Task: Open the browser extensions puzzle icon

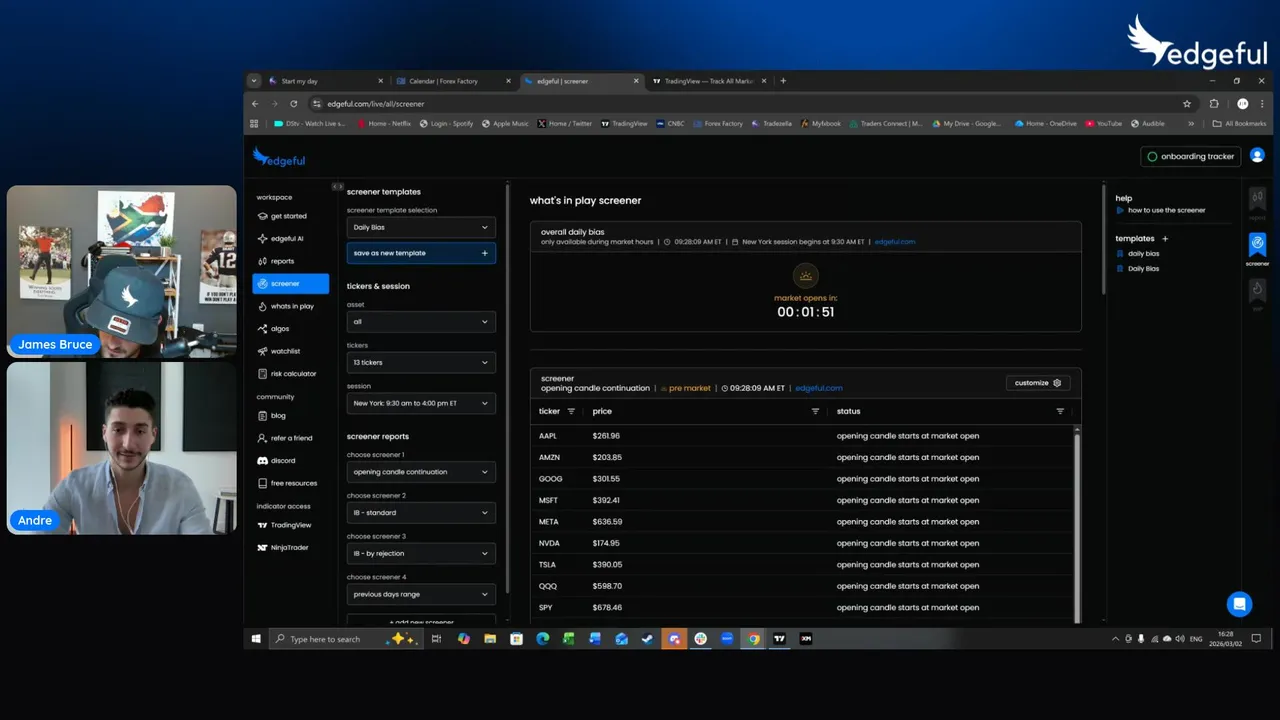Action: tap(1214, 103)
